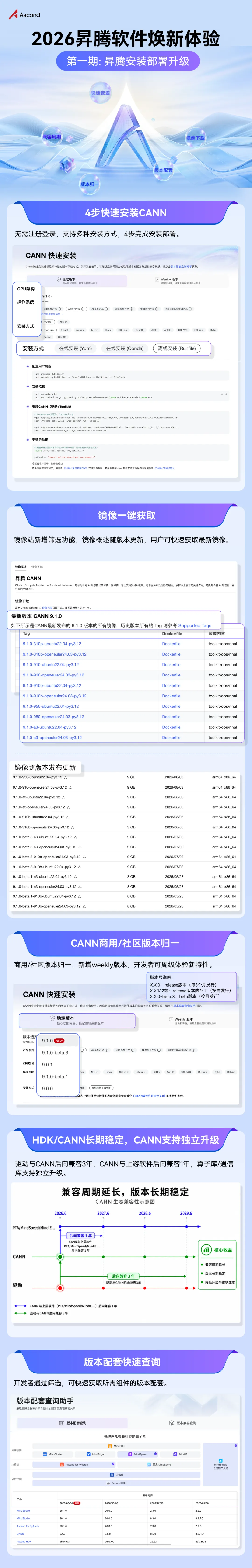Click the red 驱动 node on the timeline
Image resolution: width=252 pixels, height=1568 pixels.
(60, 1288)
